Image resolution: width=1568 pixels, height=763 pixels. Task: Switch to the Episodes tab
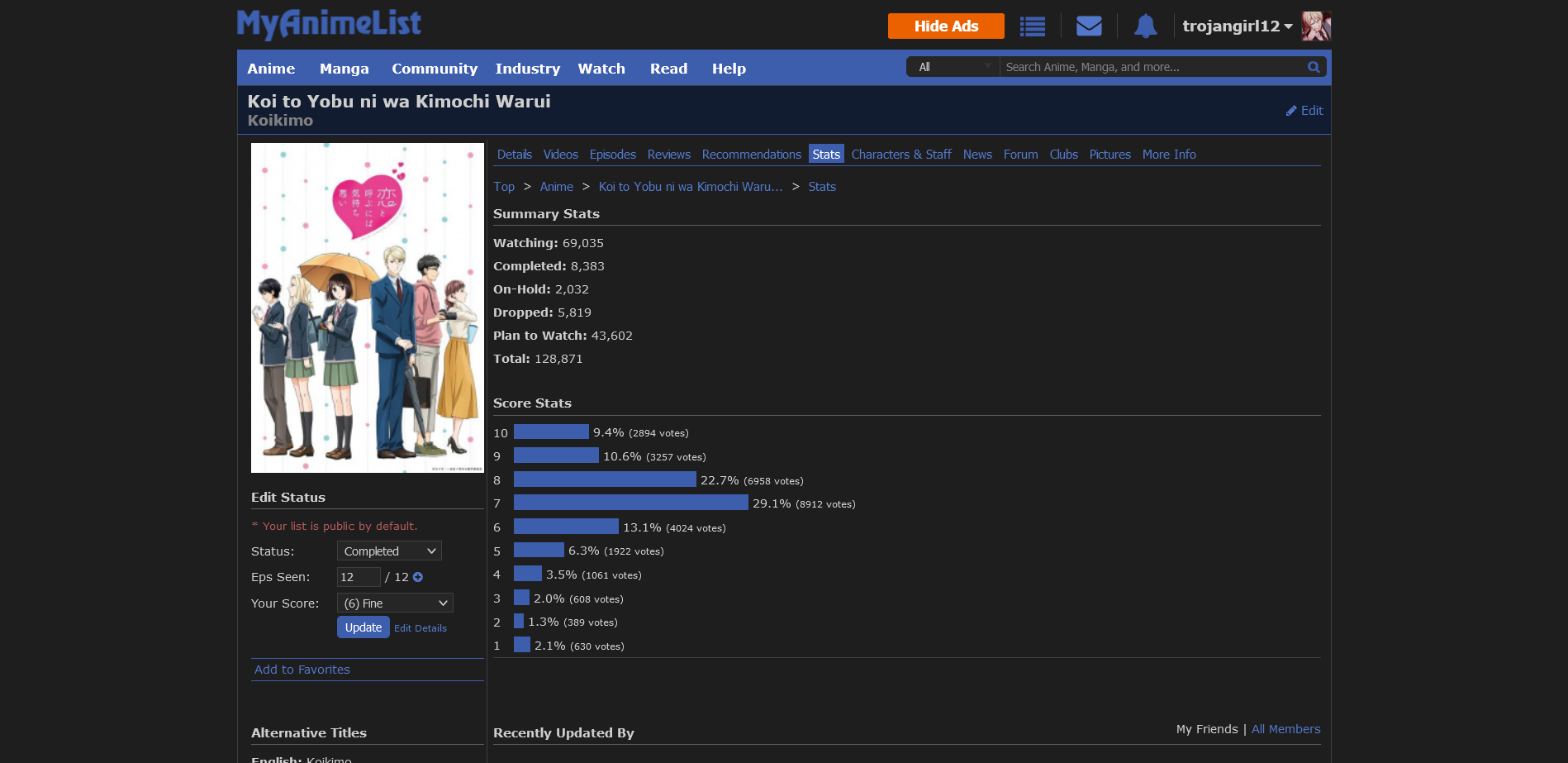pyautogui.click(x=612, y=155)
